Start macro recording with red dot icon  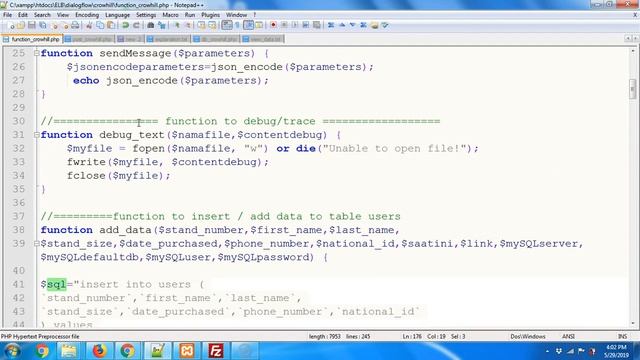pyautogui.click(x=273, y=25)
